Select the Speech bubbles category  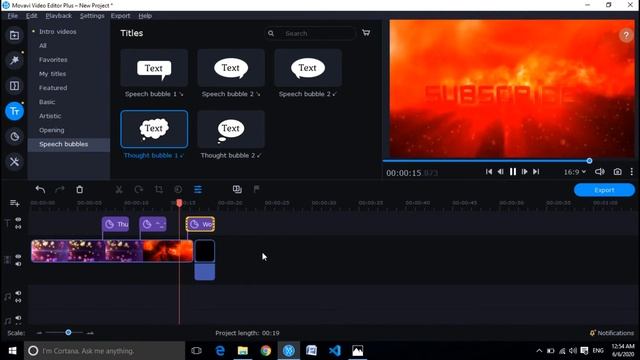(x=69, y=144)
